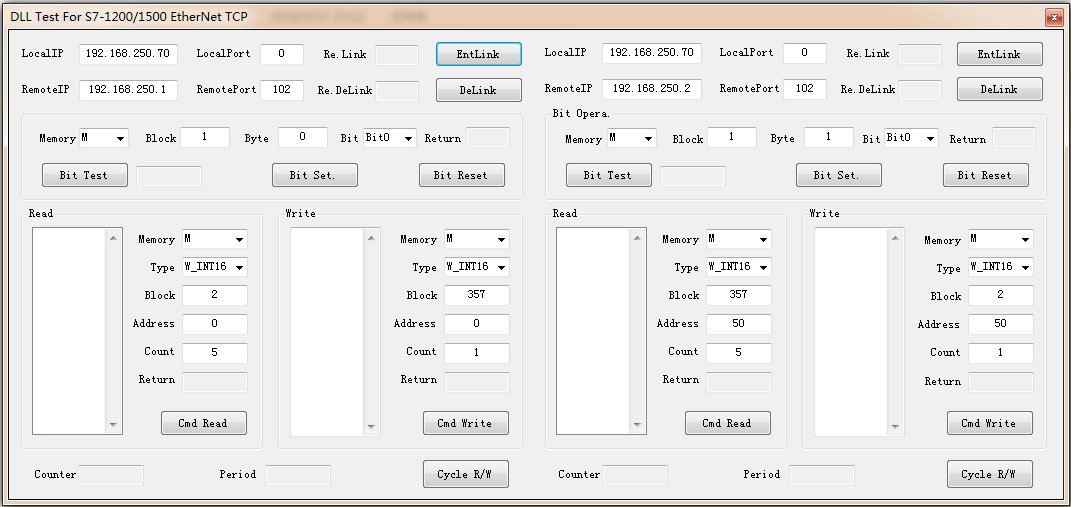This screenshot has width=1071, height=507.
Task: Click Bit Reset in the Bit Opera. group
Action: tap(985, 175)
